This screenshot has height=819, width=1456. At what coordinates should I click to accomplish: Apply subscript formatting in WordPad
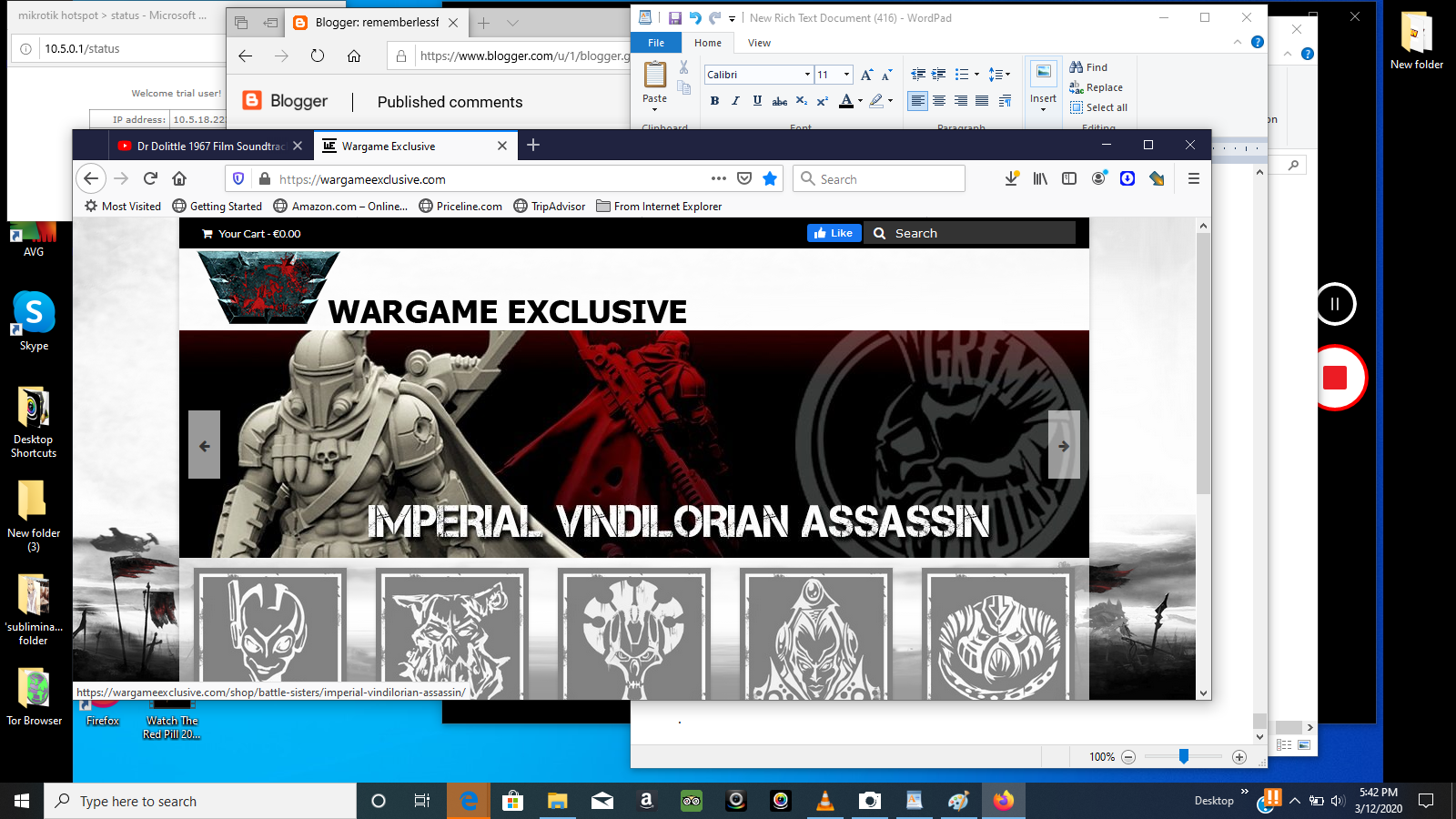[801, 101]
